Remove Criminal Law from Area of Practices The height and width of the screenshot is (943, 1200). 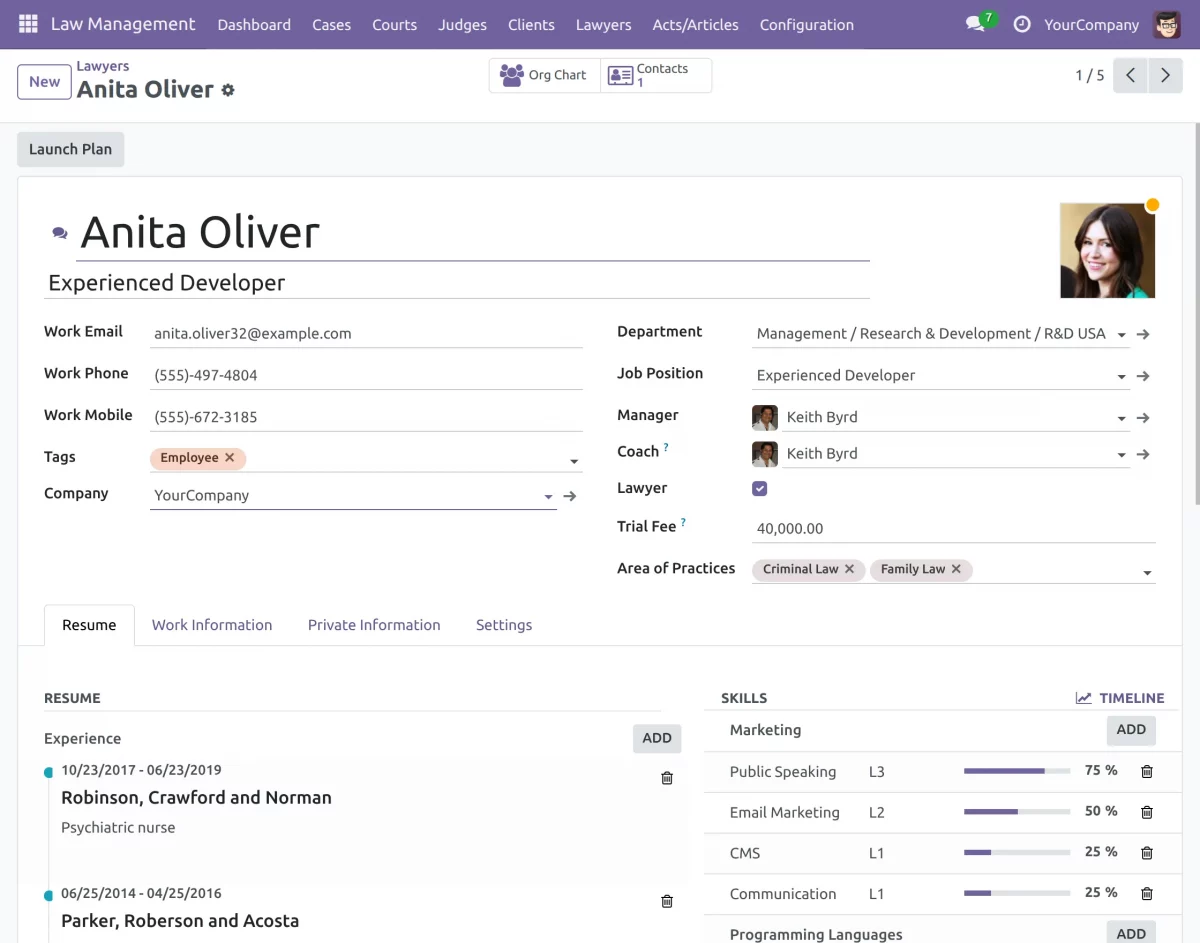(849, 569)
